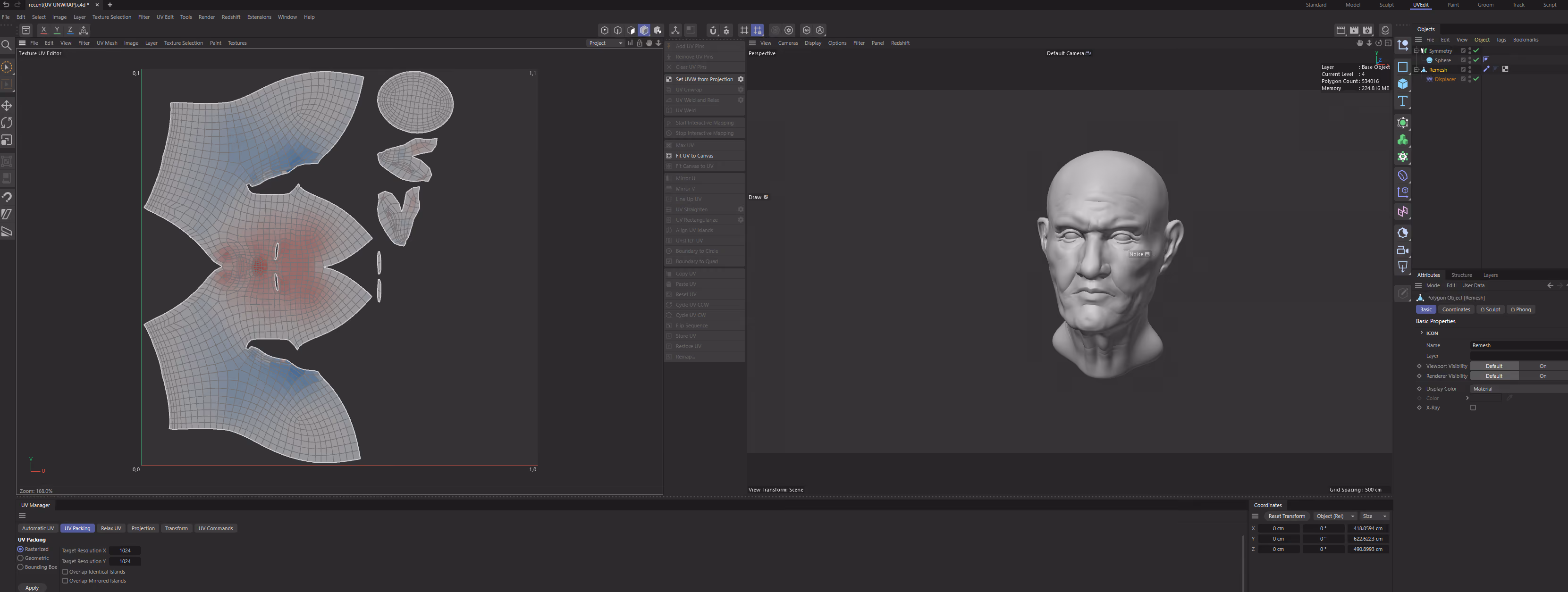Click the Symmetry mirror tool icon in palette
The height and width of the screenshot is (592, 1568).
(1403, 212)
